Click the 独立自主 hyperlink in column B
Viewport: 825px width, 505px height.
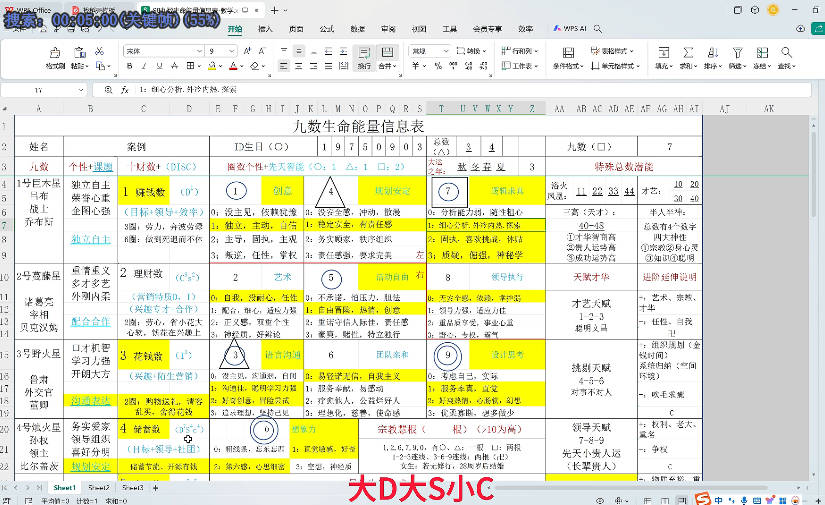click(91, 239)
